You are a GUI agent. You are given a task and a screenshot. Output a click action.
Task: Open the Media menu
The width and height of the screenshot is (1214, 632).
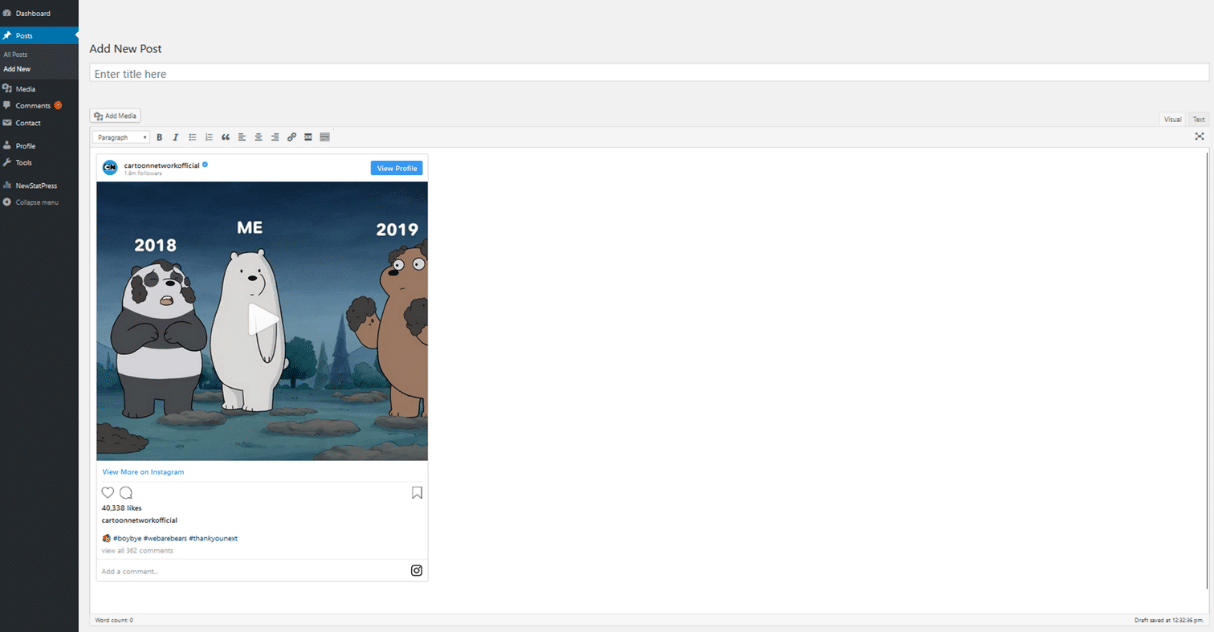[39, 89]
